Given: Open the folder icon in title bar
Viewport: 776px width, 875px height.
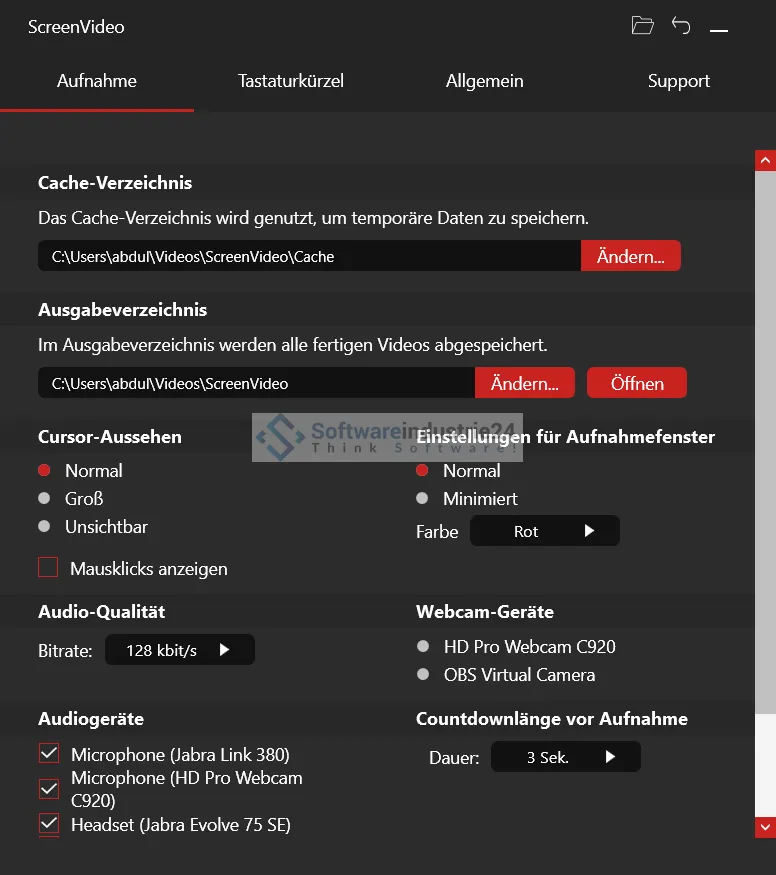Looking at the screenshot, I should pos(642,26).
